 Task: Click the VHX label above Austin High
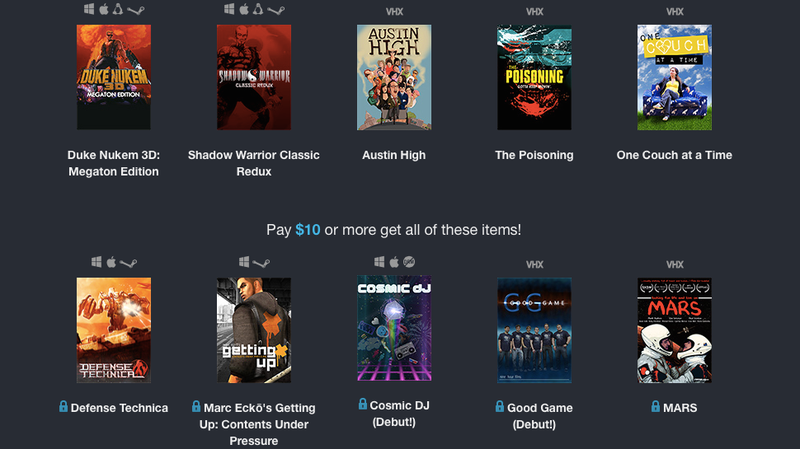[394, 12]
